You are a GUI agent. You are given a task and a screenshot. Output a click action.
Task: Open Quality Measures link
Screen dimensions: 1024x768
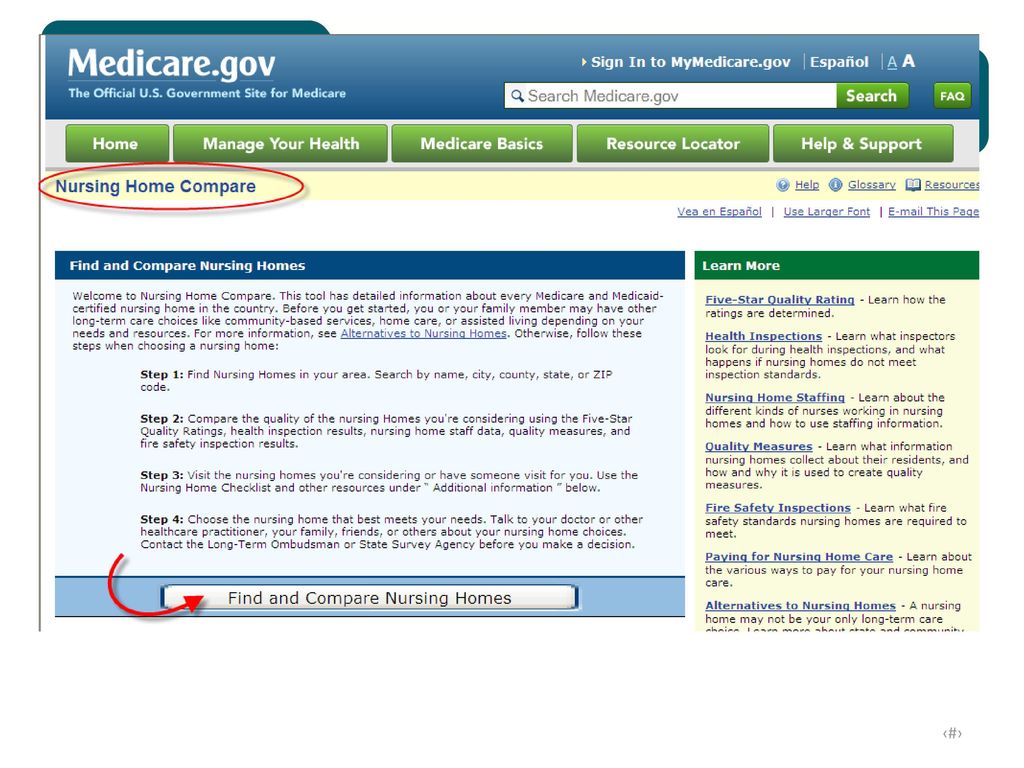759,447
